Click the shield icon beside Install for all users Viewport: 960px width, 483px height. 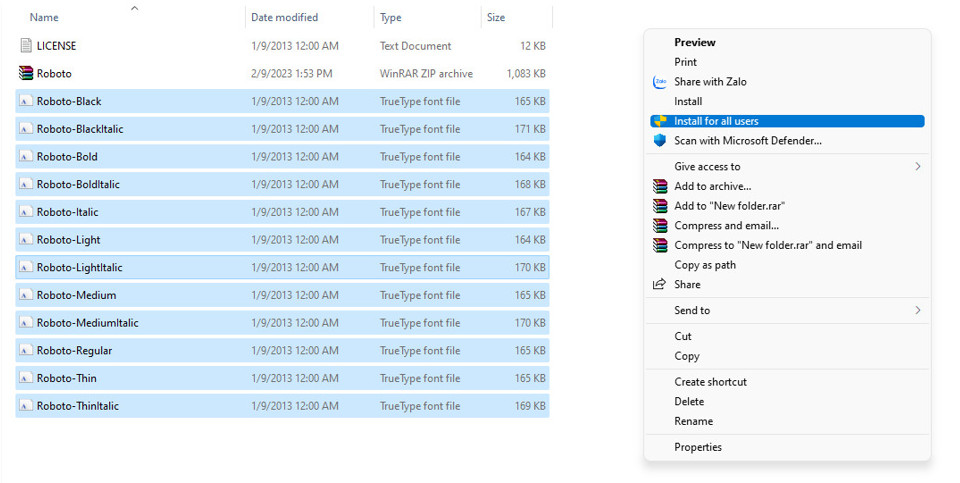click(x=659, y=121)
